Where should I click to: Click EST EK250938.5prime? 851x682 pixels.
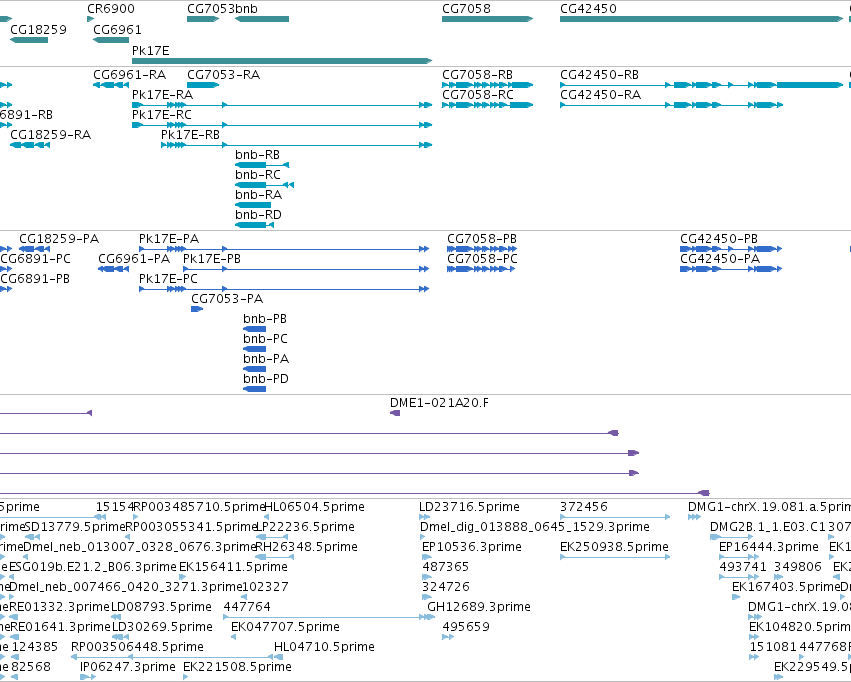pos(615,557)
